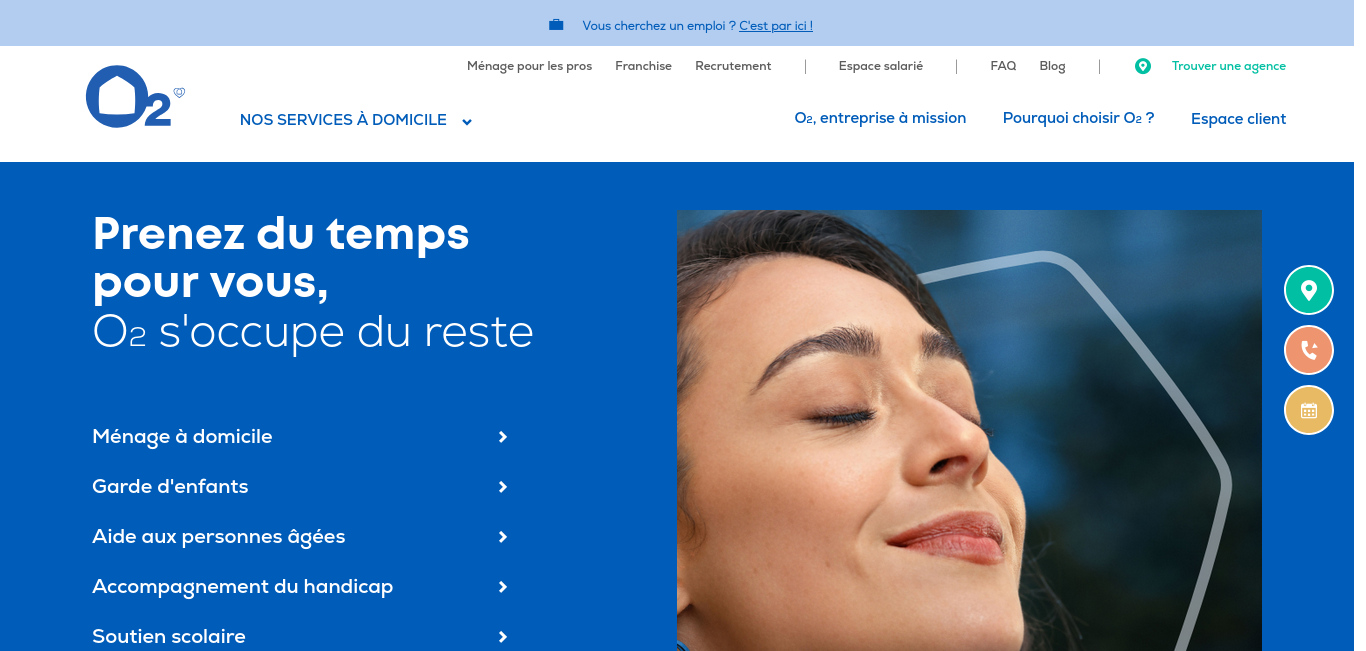Viewport: 1366px width, 651px height.
Task: Click the green floating location pin button
Action: (x=1309, y=291)
